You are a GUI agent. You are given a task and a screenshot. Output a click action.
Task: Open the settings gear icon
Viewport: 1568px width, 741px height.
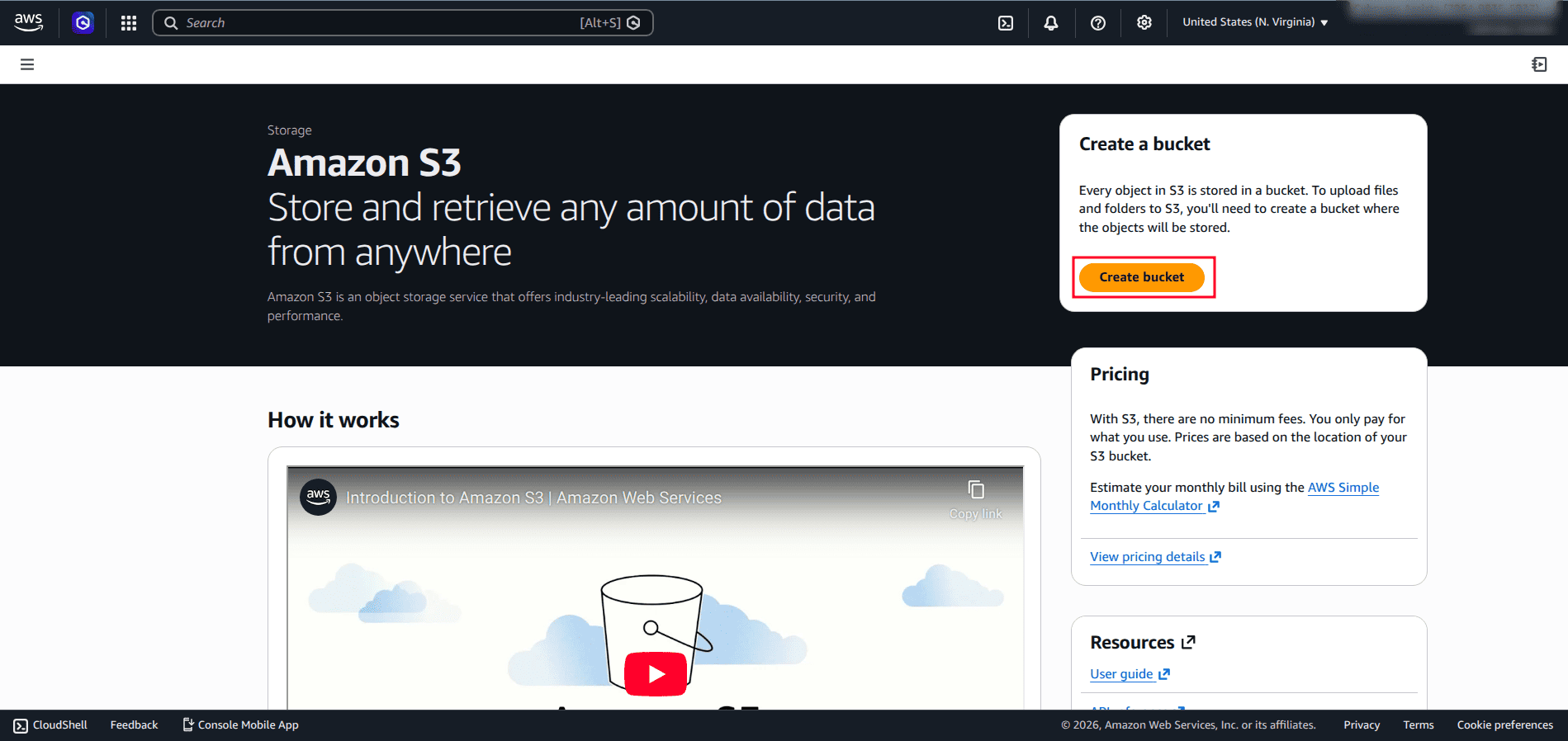(1144, 23)
